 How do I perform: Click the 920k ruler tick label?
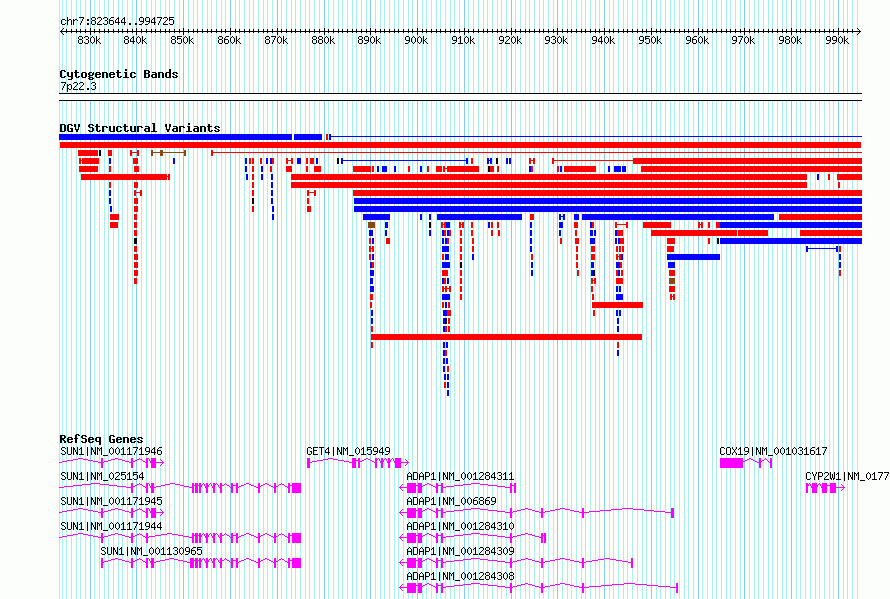click(x=510, y=40)
